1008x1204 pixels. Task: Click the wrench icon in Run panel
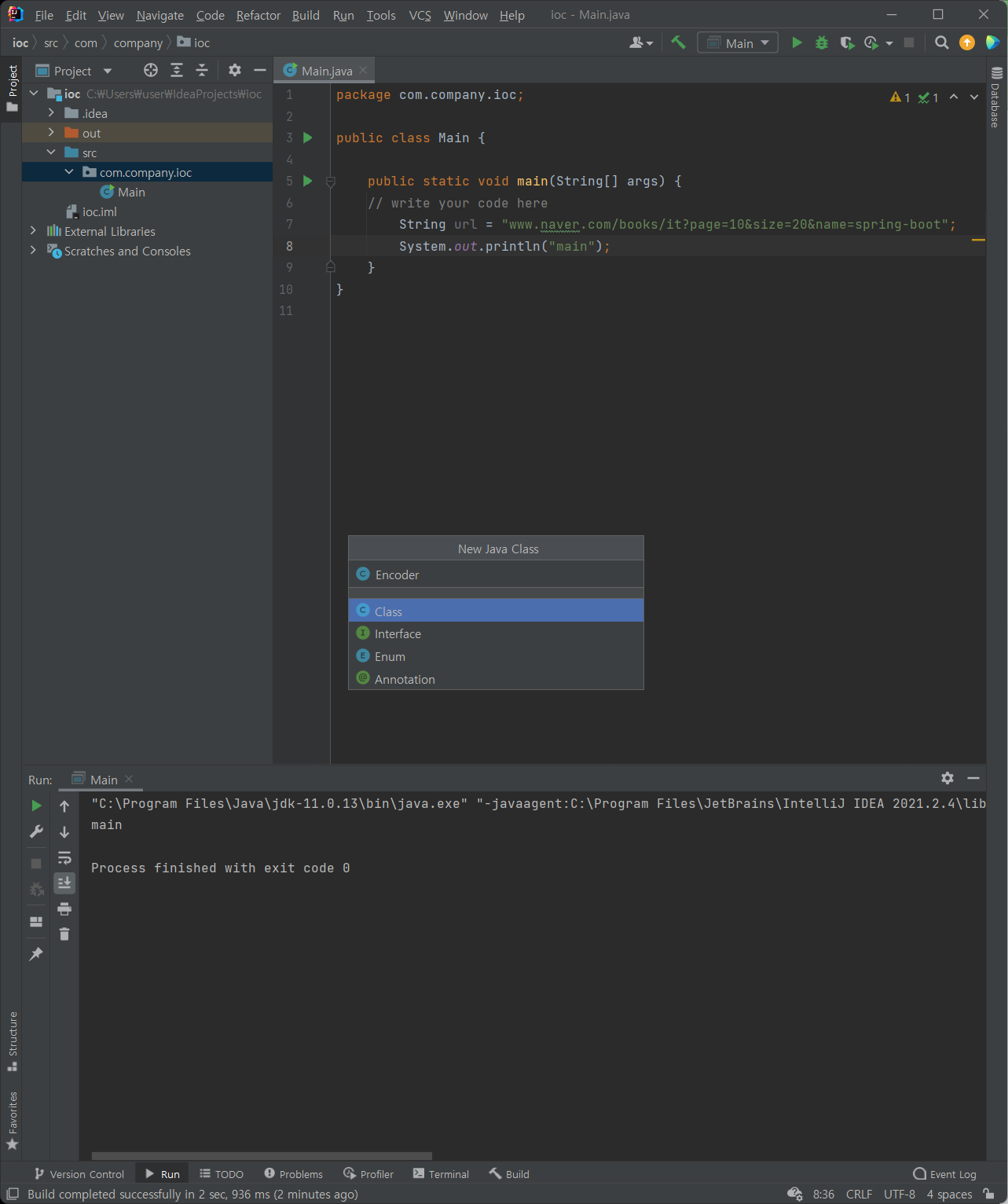point(36,831)
